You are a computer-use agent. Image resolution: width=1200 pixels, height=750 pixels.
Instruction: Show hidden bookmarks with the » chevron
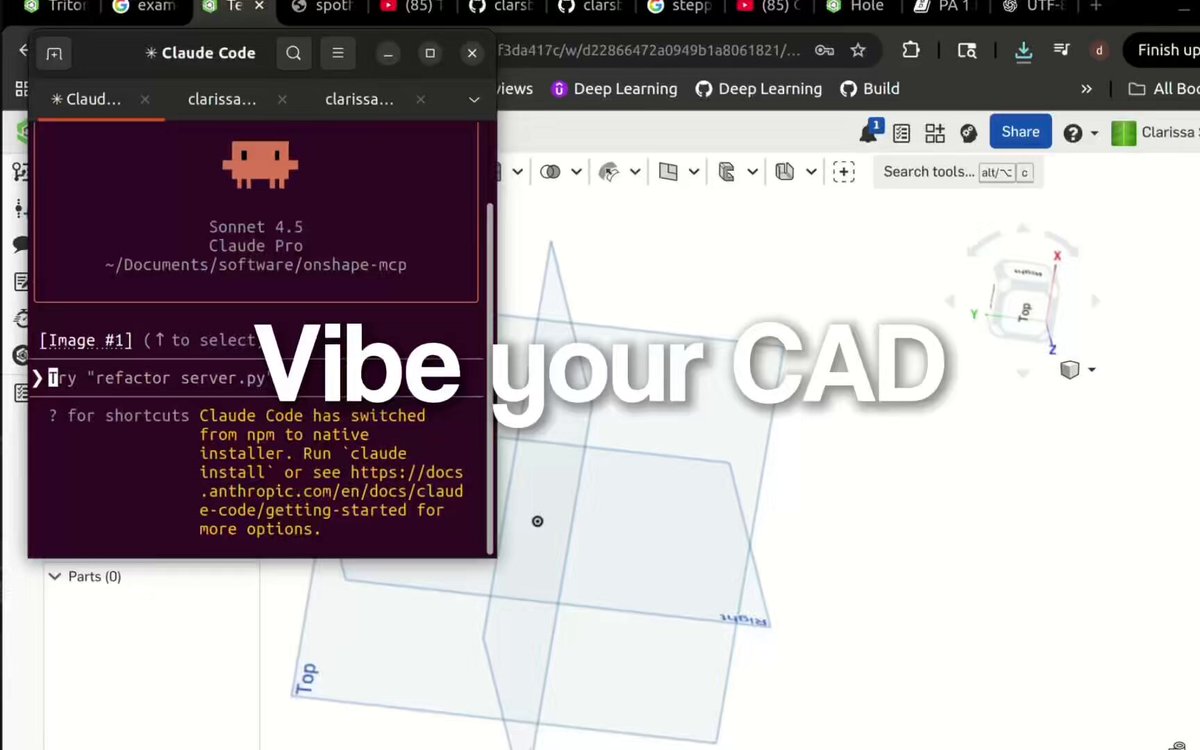(1087, 89)
